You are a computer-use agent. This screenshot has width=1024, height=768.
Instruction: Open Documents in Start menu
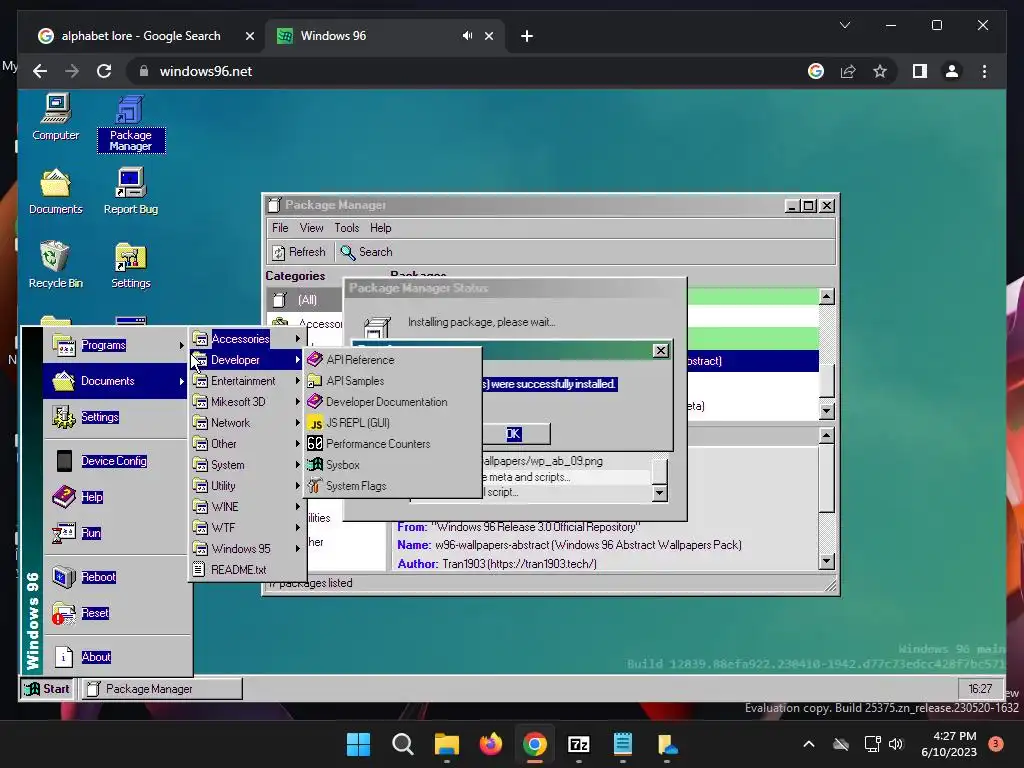pyautogui.click(x=116, y=381)
